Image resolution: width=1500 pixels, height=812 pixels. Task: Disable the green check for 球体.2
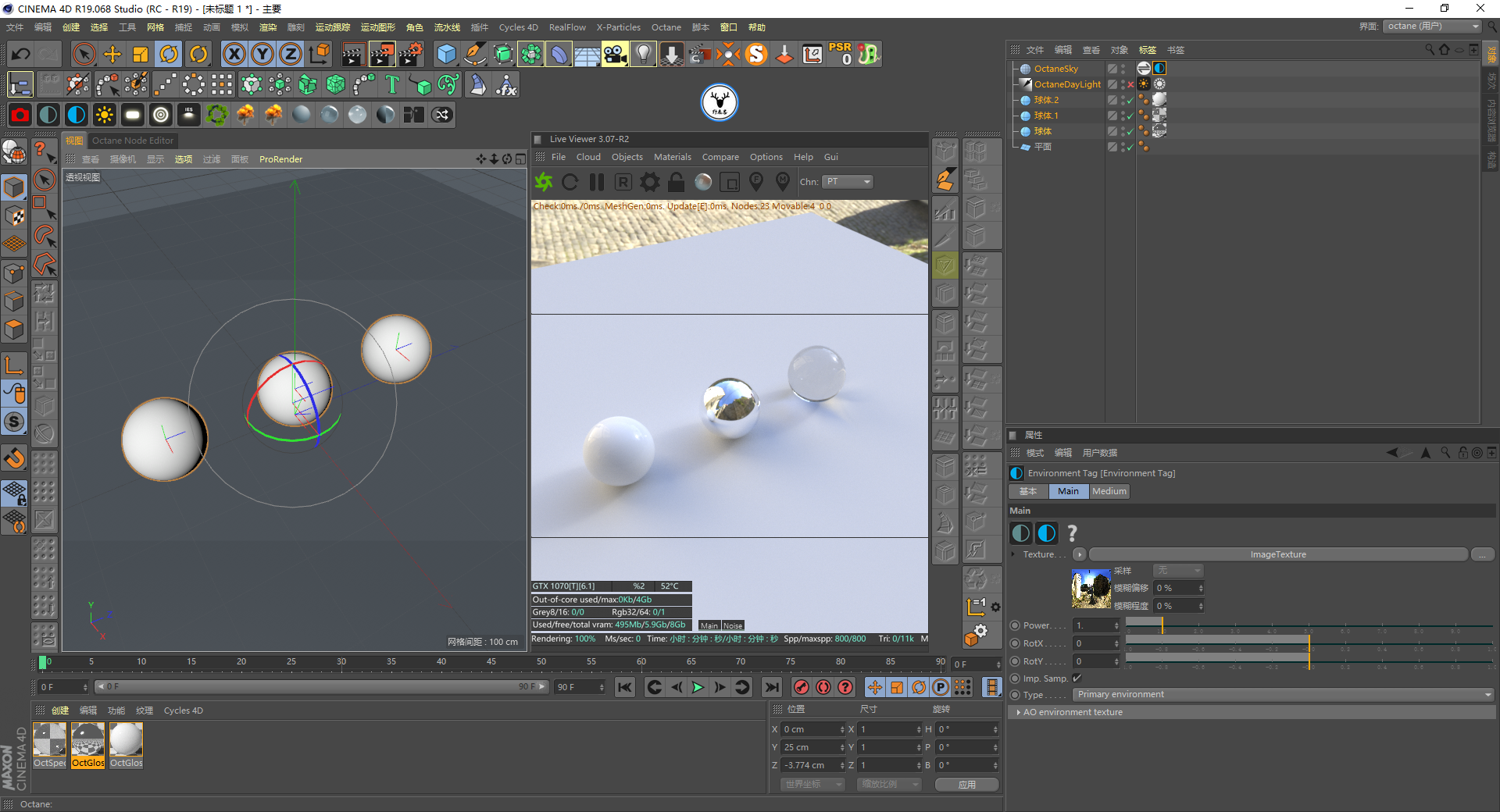pyautogui.click(x=1130, y=100)
